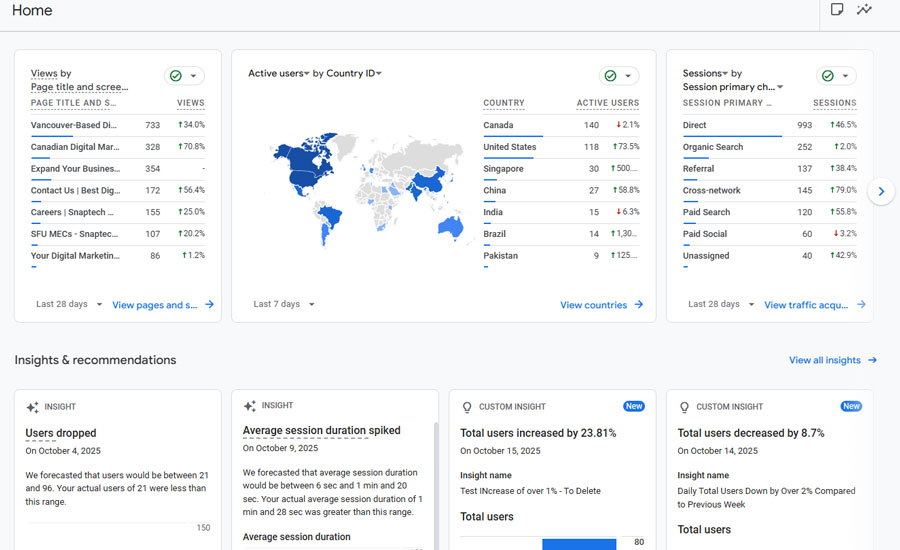Click the arrow next to View pages and screens

pos(210,304)
